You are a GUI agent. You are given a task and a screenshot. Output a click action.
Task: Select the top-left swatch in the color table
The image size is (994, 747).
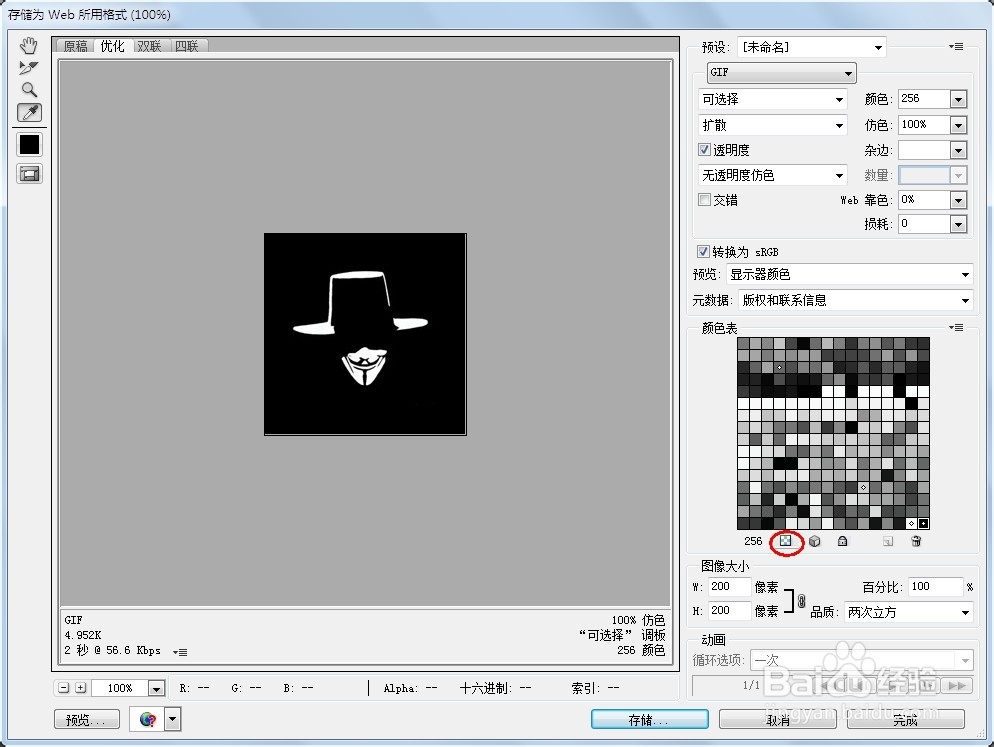[x=743, y=343]
